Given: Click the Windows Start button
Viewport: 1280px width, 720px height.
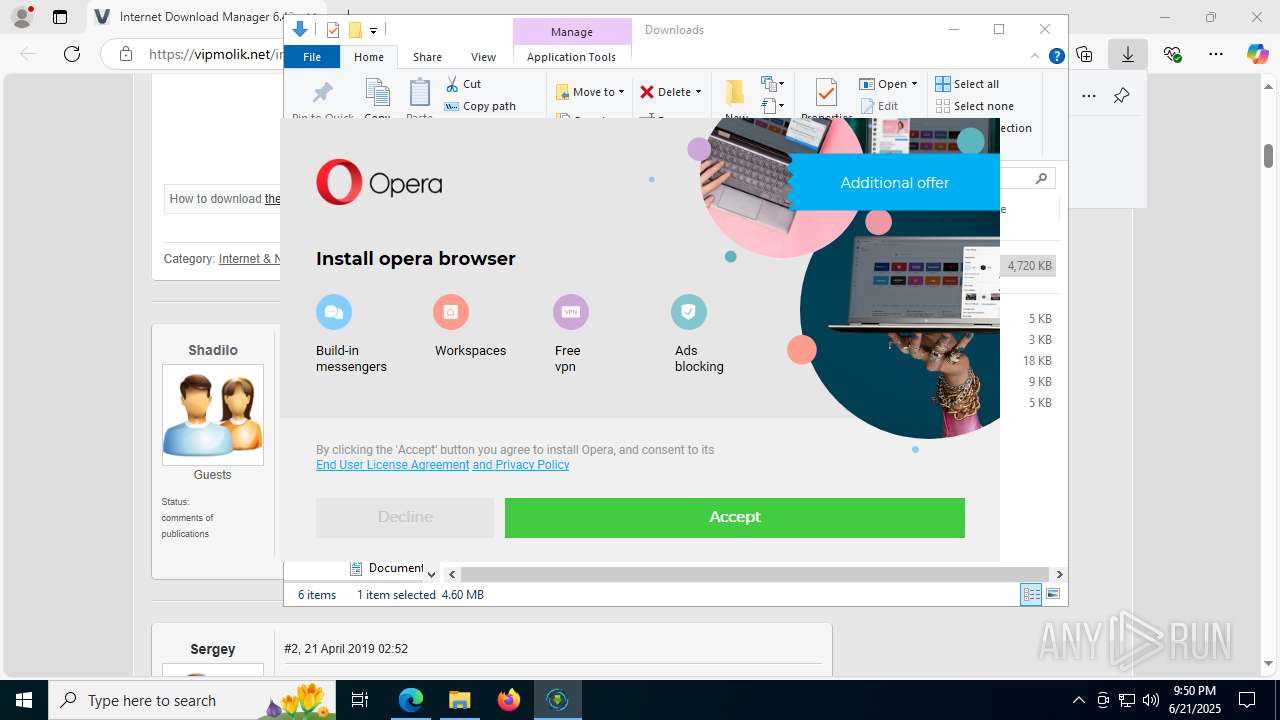Looking at the screenshot, I should 23,700.
